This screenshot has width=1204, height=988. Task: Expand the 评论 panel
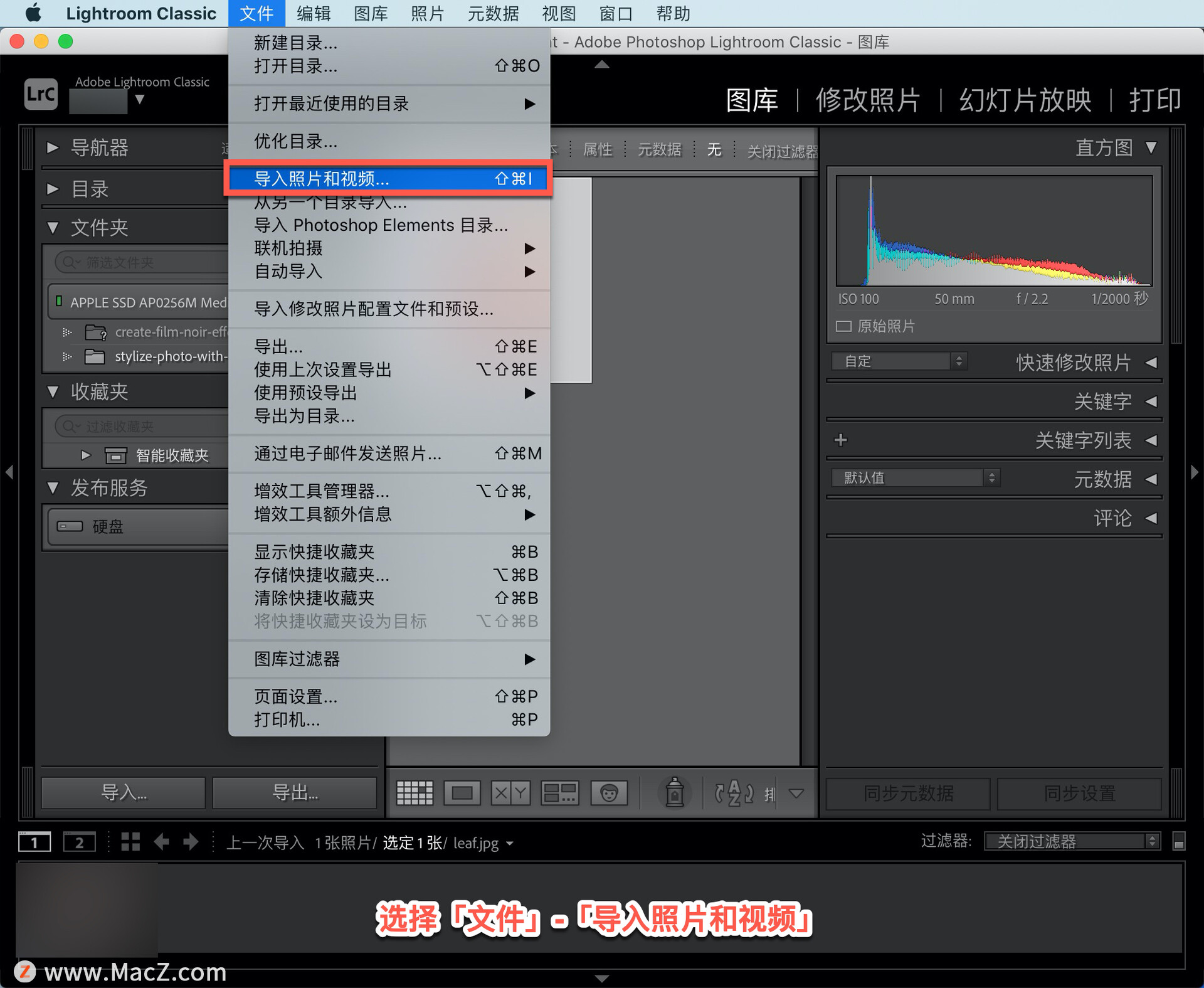pos(1151,518)
